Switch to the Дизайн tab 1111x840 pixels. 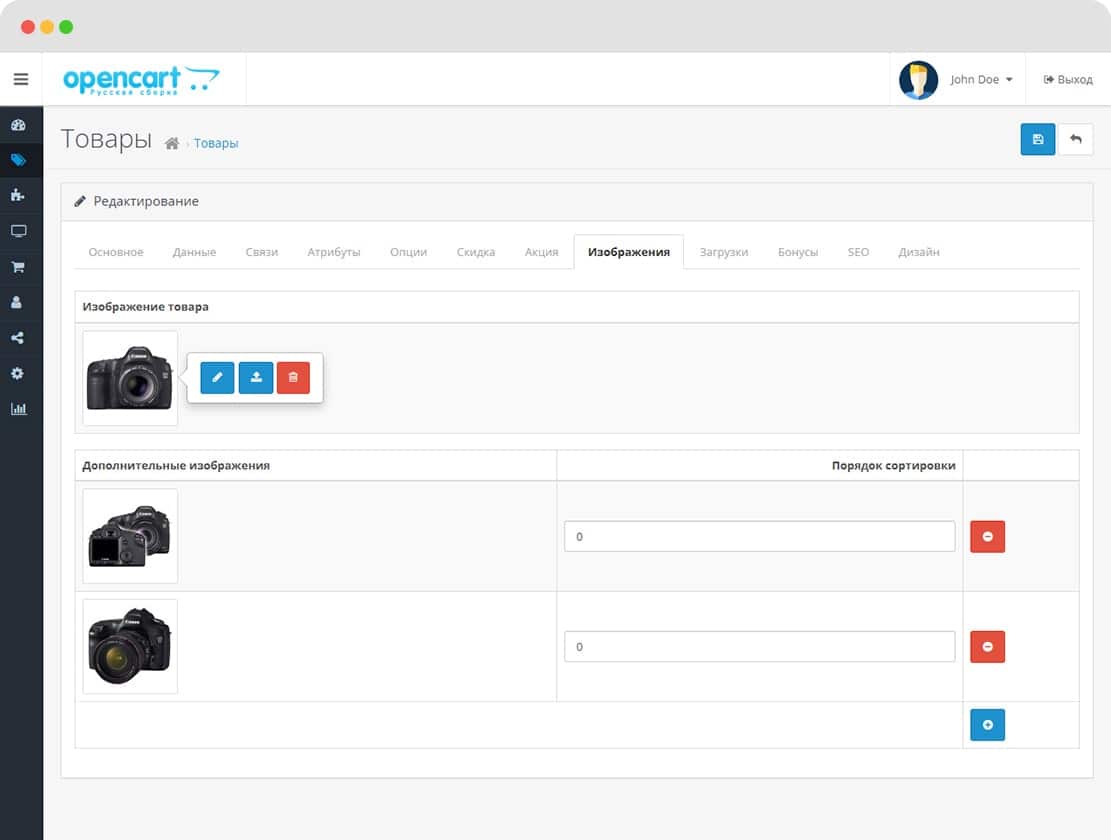click(919, 251)
